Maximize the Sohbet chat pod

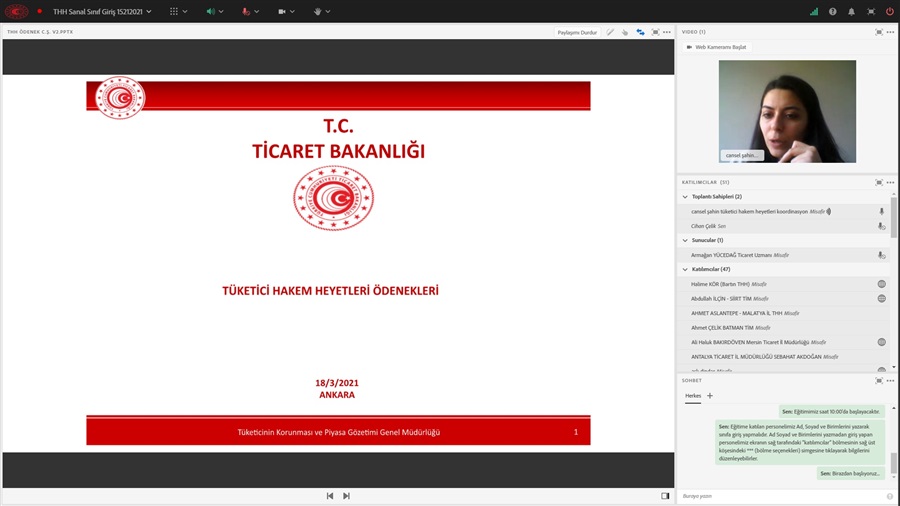(x=879, y=380)
